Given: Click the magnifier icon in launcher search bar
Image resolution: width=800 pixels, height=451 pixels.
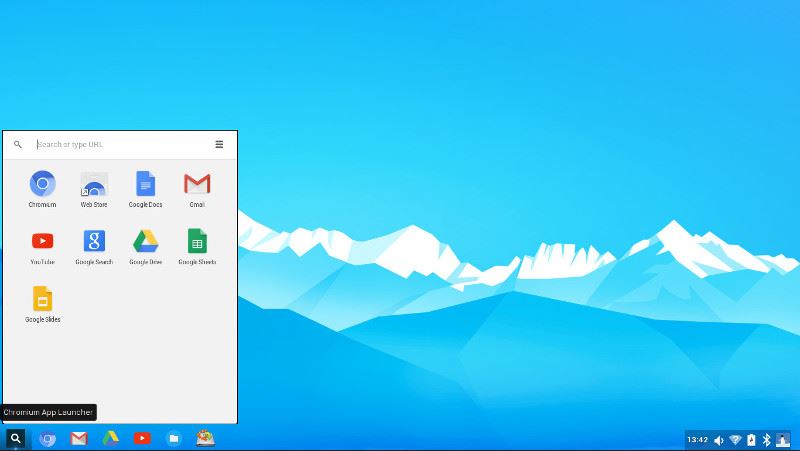Looking at the screenshot, I should tap(18, 144).
